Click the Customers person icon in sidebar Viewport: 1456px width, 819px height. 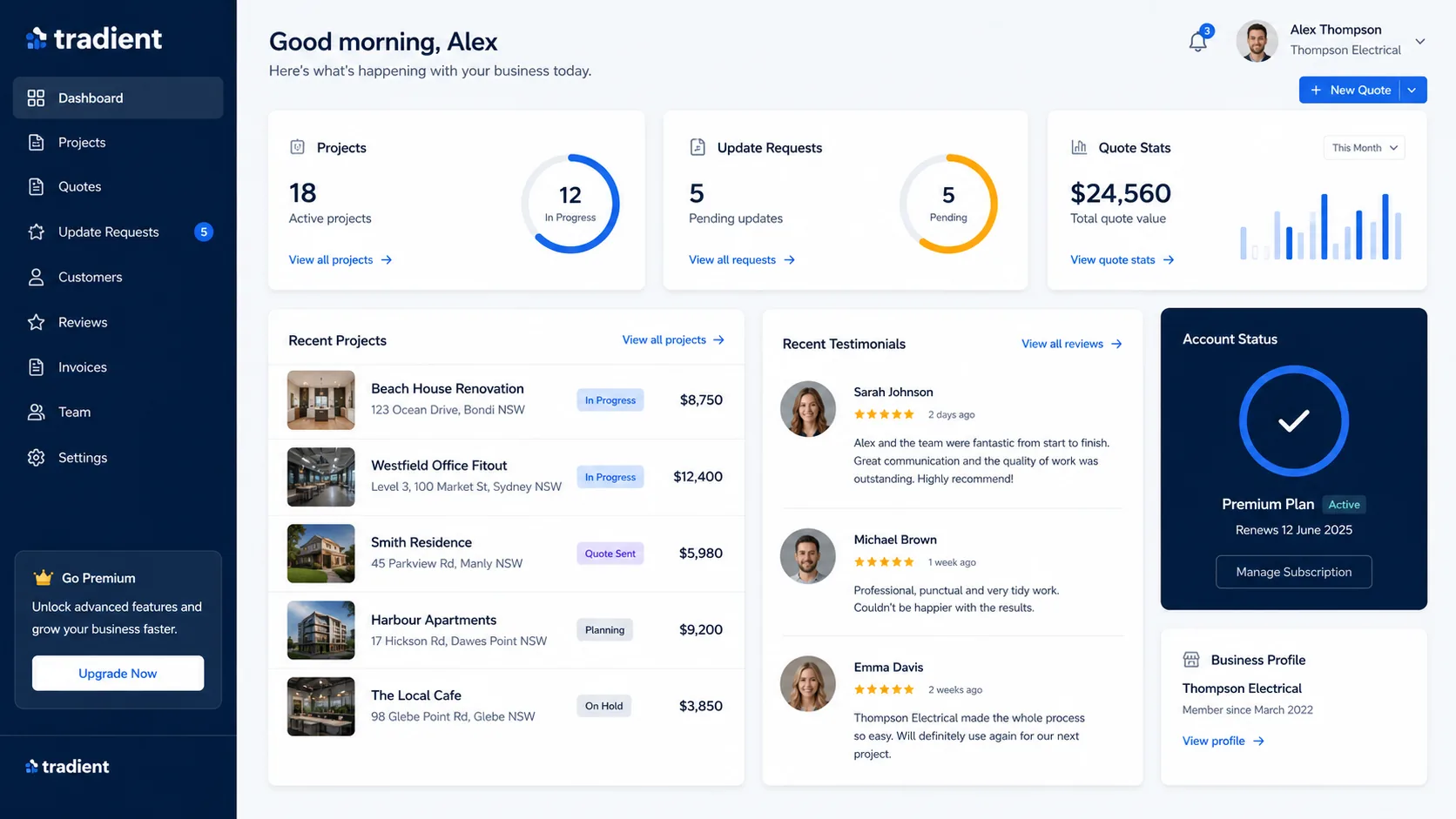pyautogui.click(x=36, y=277)
